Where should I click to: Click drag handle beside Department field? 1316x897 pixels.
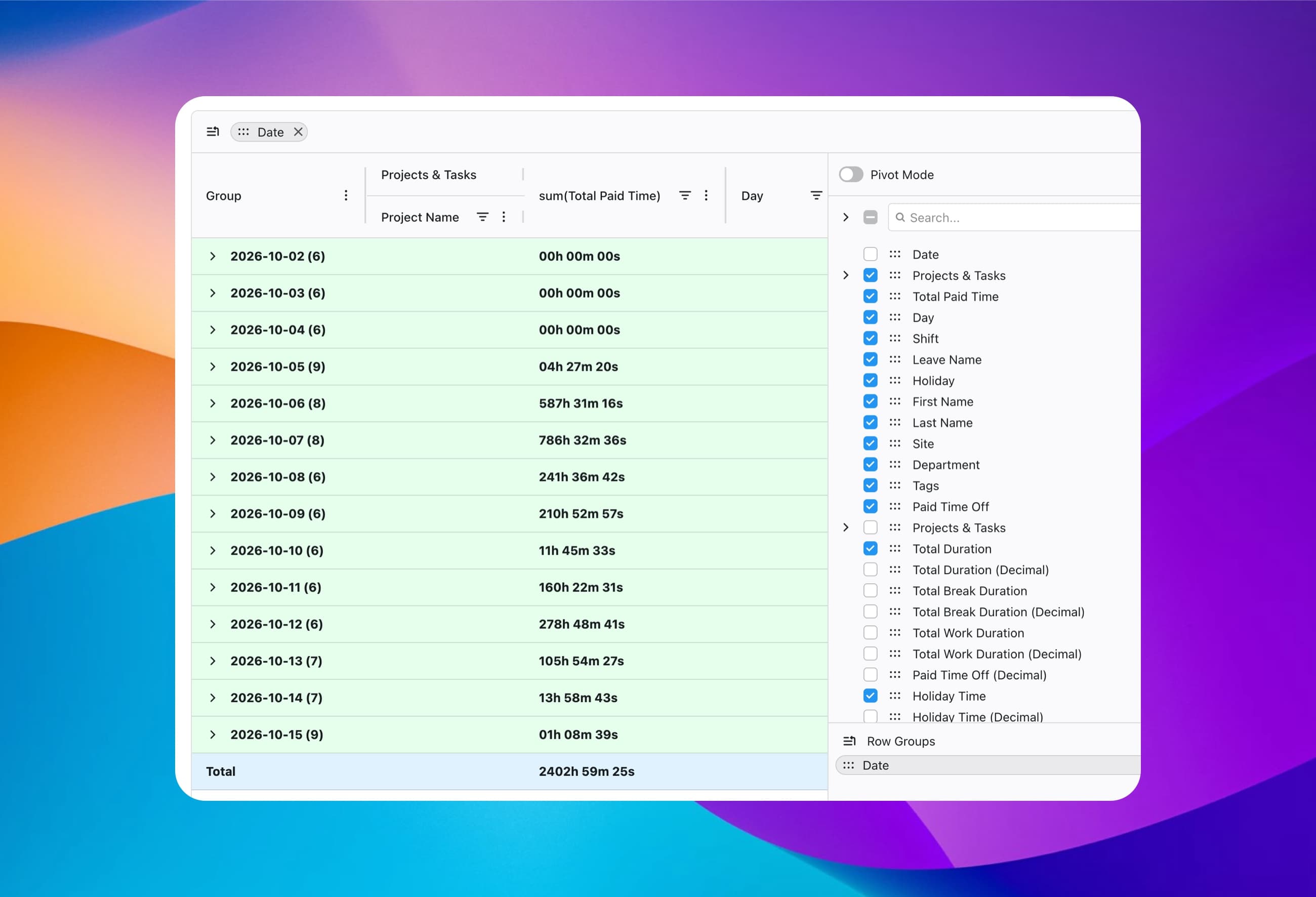[x=895, y=464]
